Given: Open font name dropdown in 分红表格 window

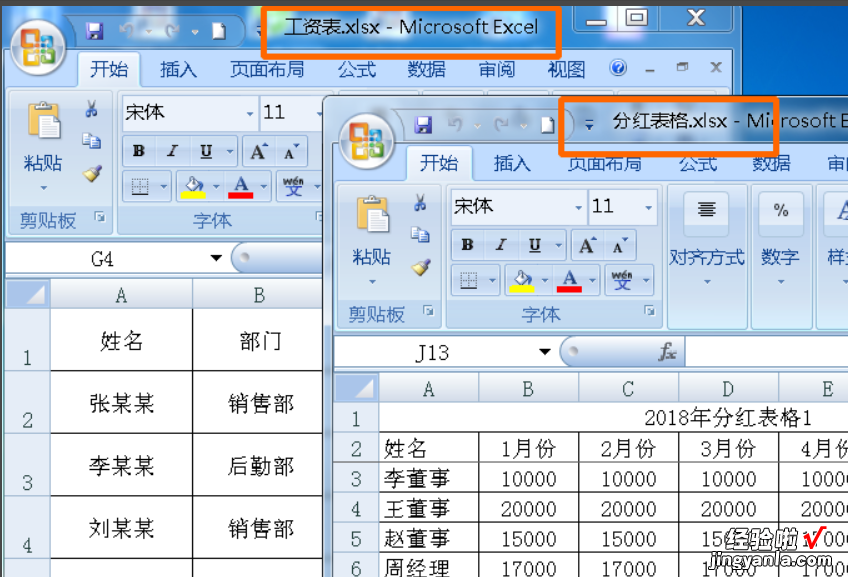Looking at the screenshot, I should coord(578,208).
